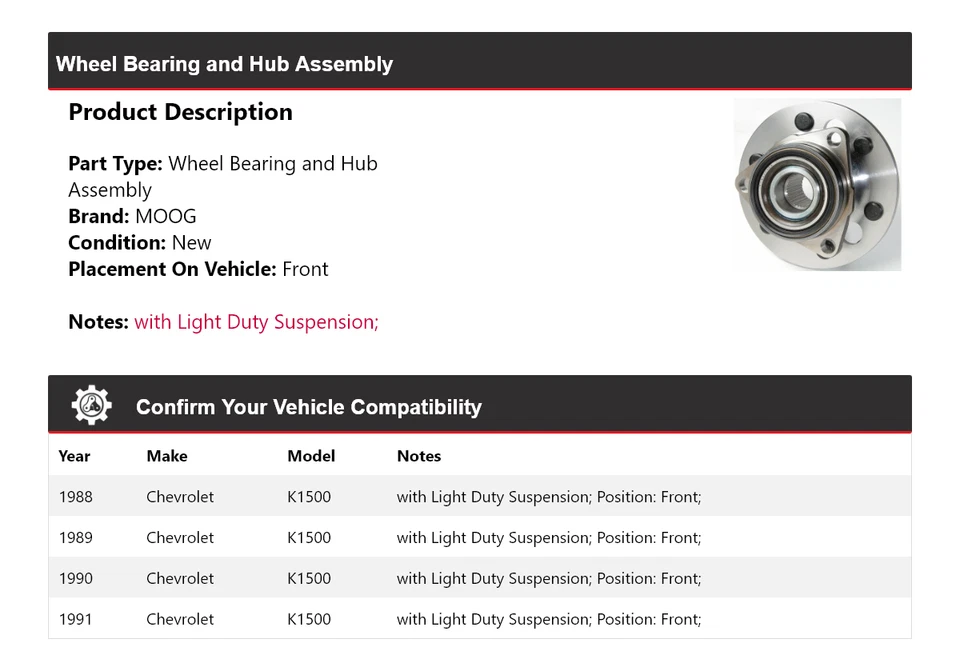Open the wheel hub product image
The height and width of the screenshot is (671, 960).
pos(817,185)
